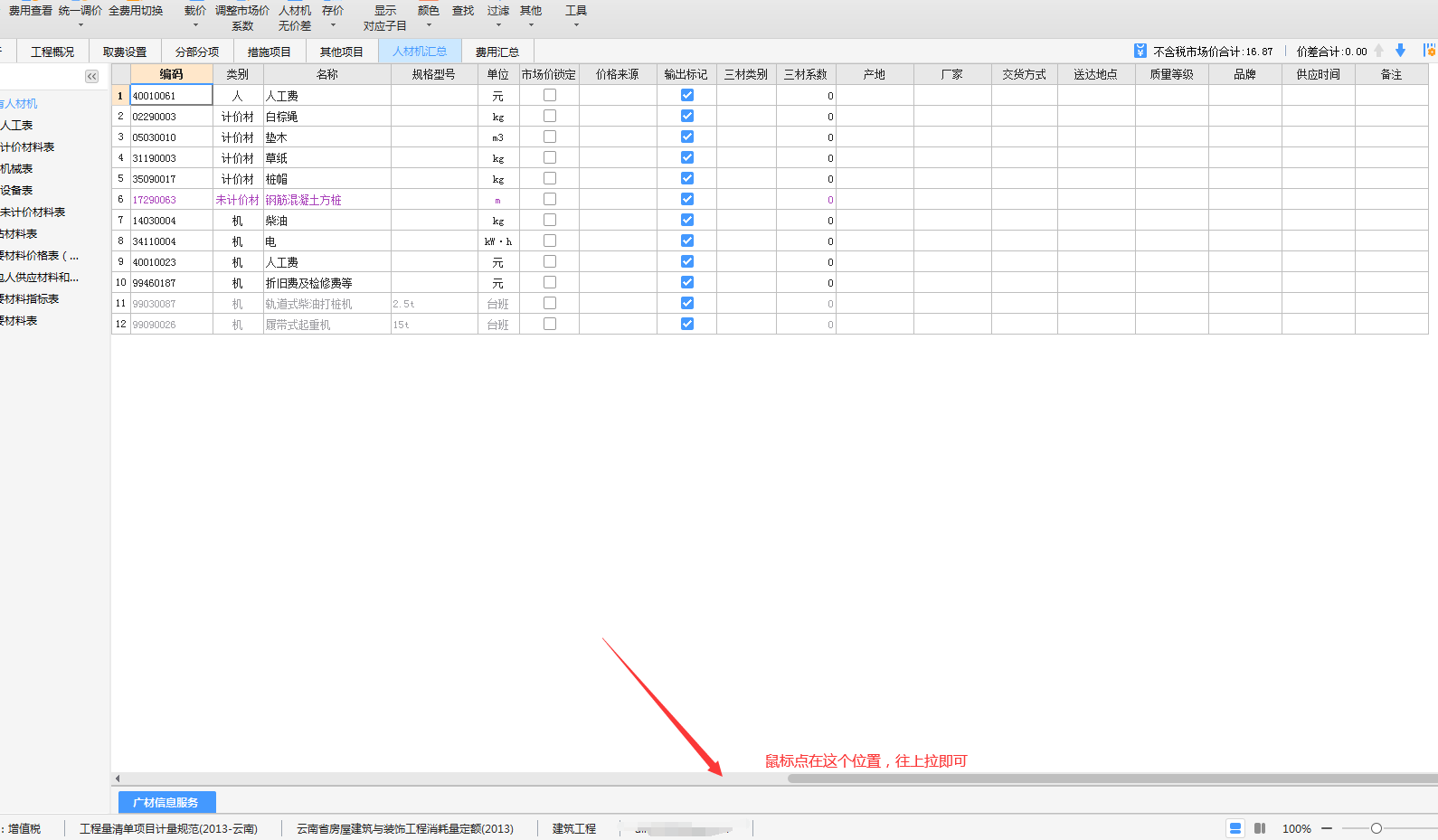
Task: Select 未计价材料表 in the left tree
Action: (33, 212)
